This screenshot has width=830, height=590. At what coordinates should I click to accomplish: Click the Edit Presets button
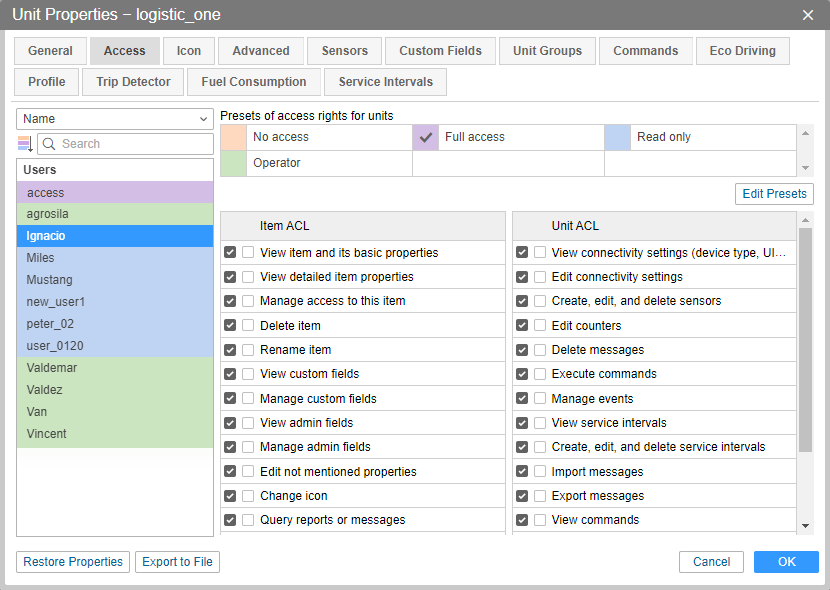tap(774, 194)
